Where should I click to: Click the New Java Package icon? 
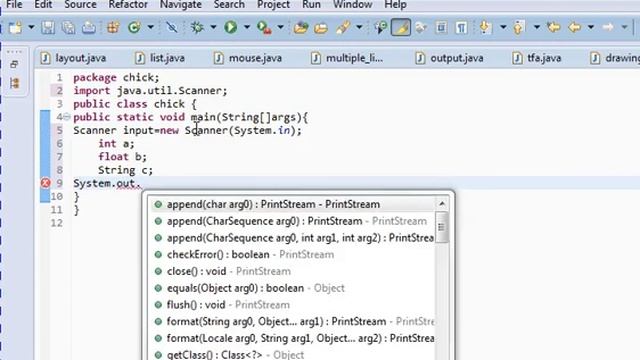click(x=113, y=27)
